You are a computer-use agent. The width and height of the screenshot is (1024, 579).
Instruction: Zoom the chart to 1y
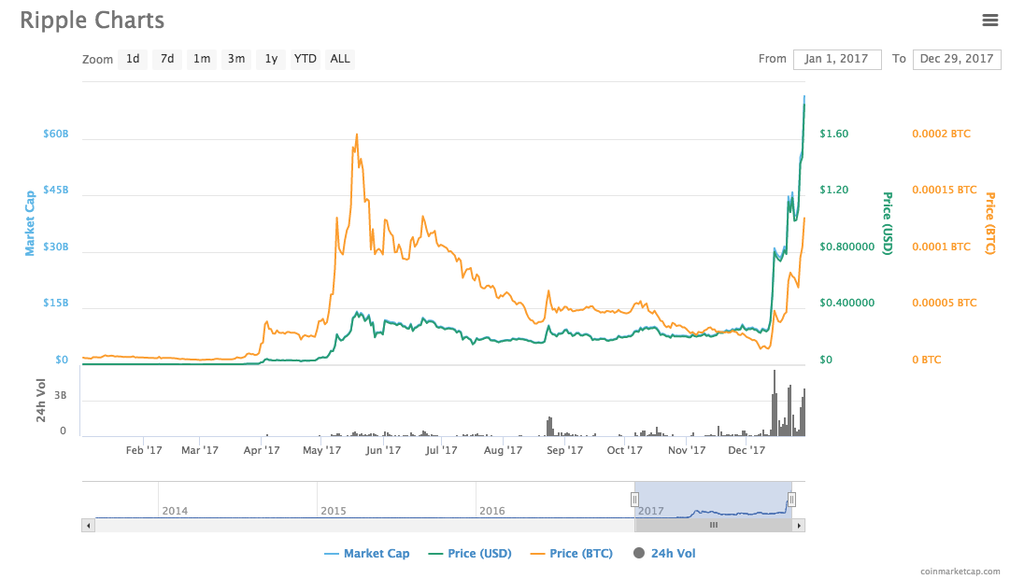271,59
